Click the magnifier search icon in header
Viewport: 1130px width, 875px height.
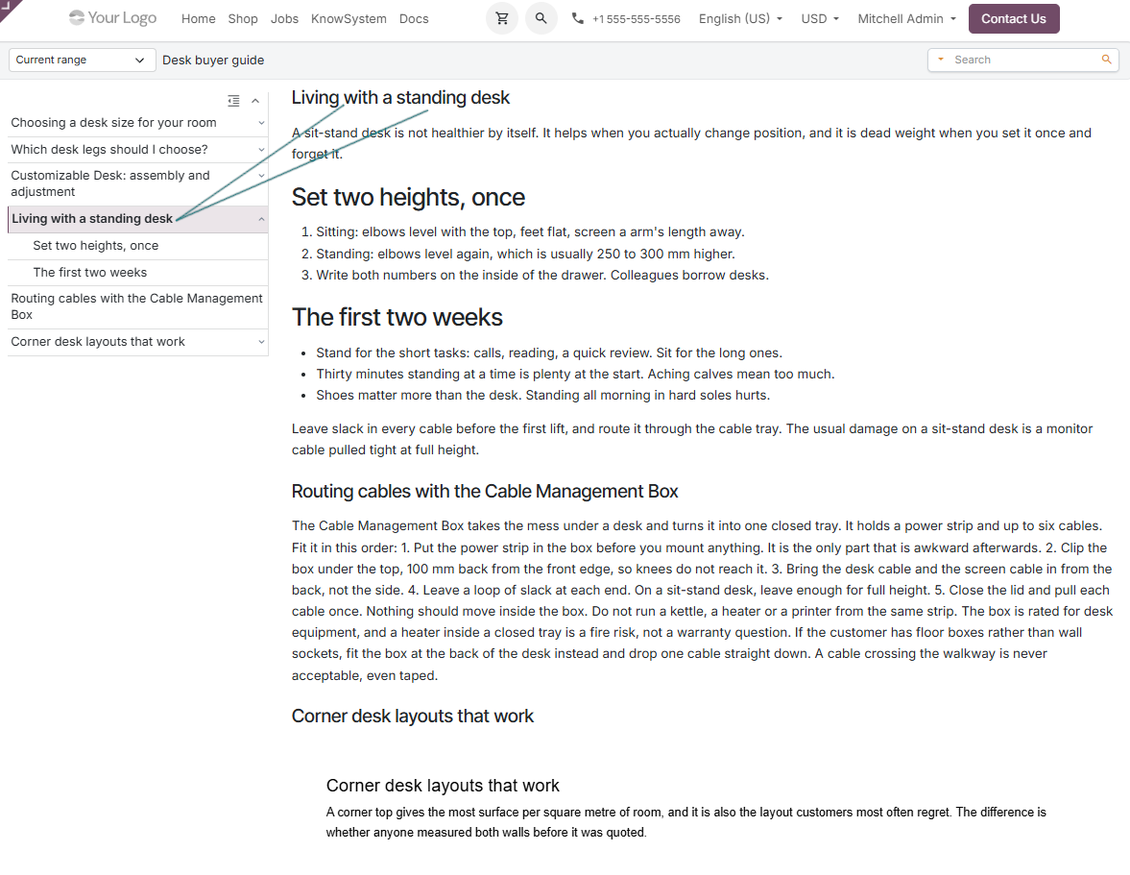coord(541,19)
